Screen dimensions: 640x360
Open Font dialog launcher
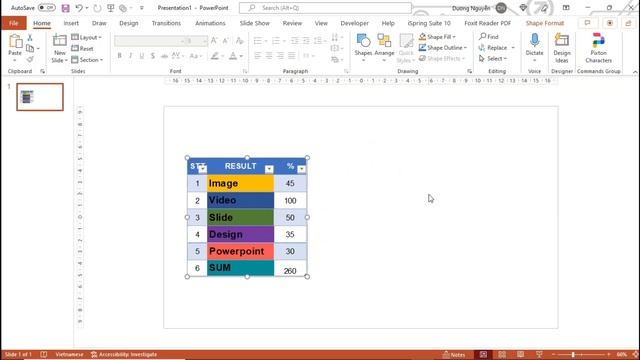pyautogui.click(x=245, y=71)
